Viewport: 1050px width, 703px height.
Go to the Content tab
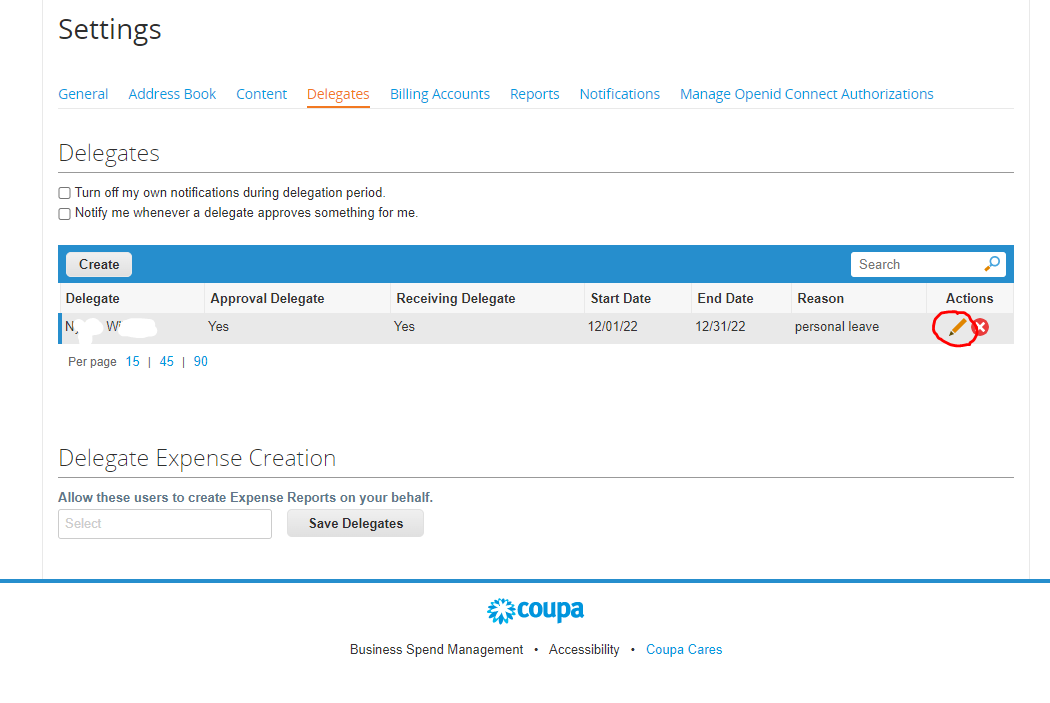pos(262,94)
